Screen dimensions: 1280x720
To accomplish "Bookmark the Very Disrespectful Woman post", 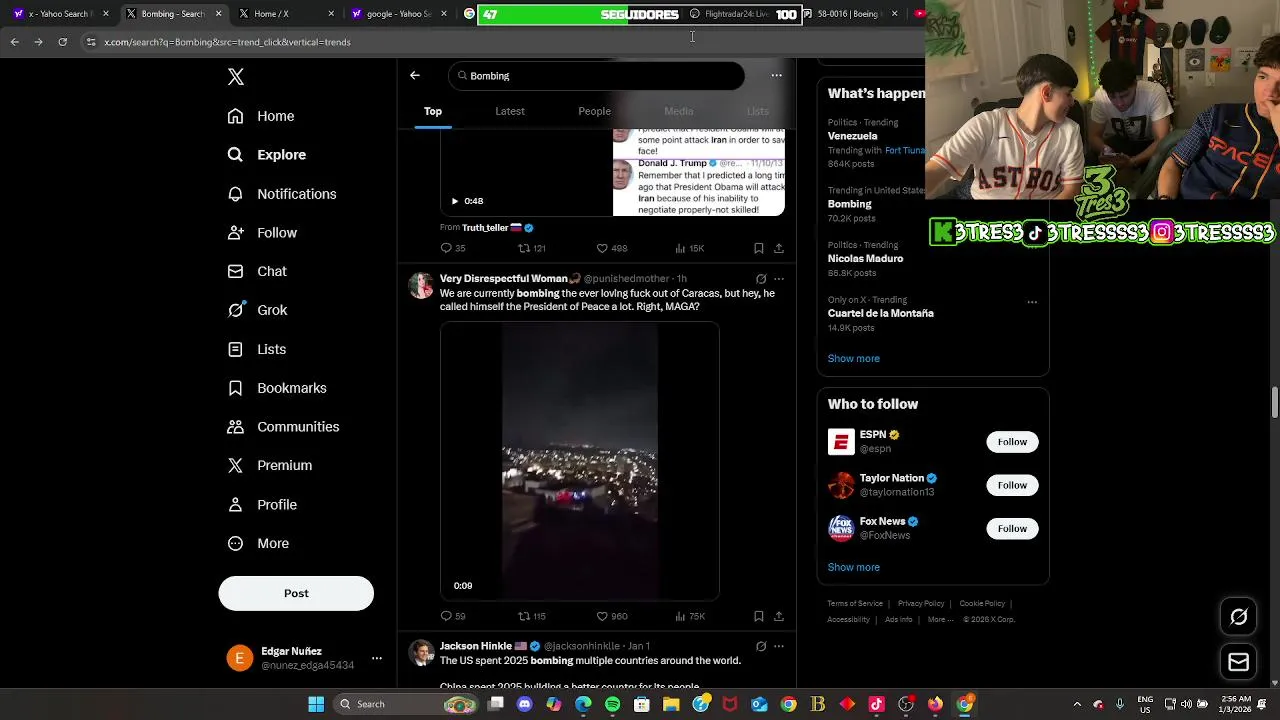I will tap(759, 616).
